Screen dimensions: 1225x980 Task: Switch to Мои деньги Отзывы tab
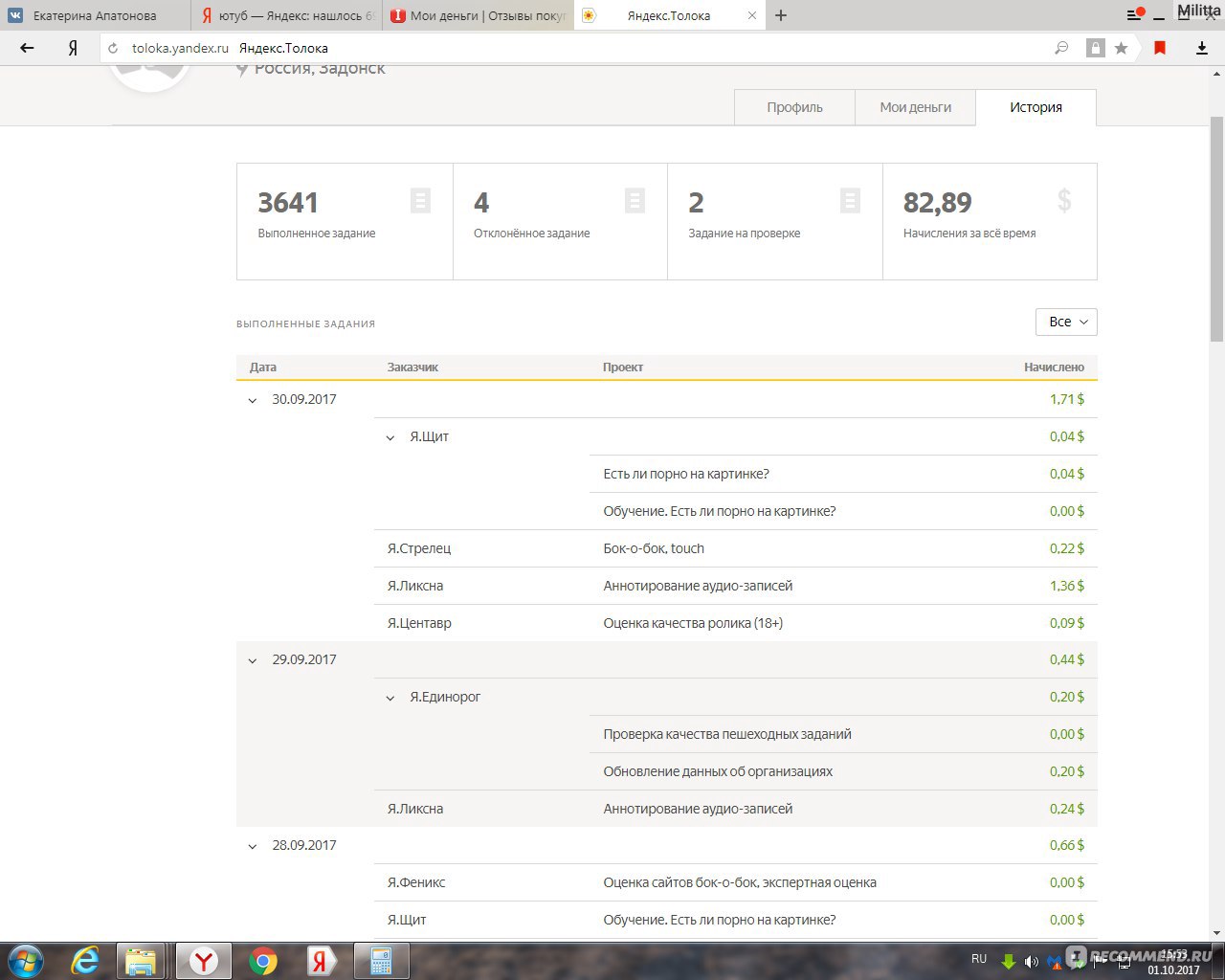[479, 15]
